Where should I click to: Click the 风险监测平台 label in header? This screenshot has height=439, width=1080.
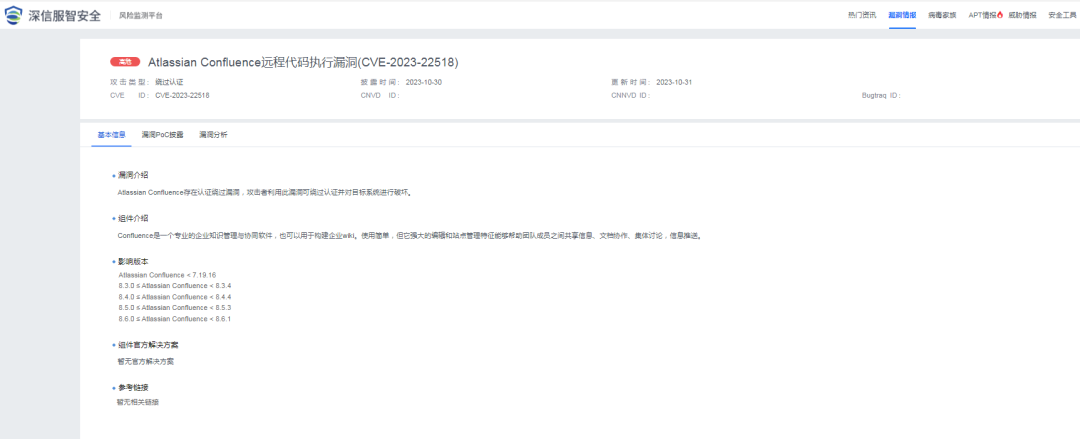[x=141, y=15]
